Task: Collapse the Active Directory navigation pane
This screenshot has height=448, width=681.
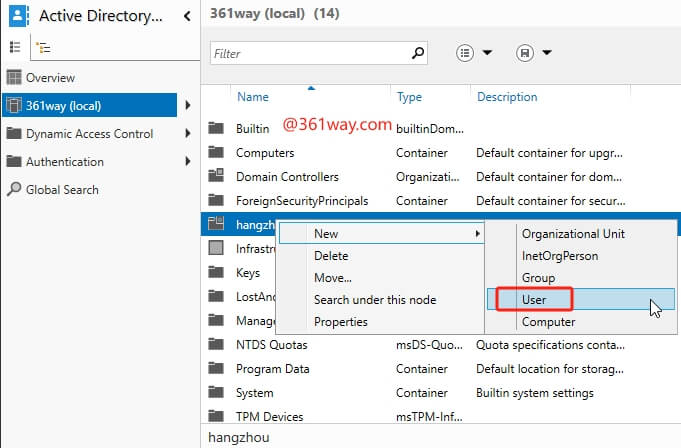Action: point(188,15)
